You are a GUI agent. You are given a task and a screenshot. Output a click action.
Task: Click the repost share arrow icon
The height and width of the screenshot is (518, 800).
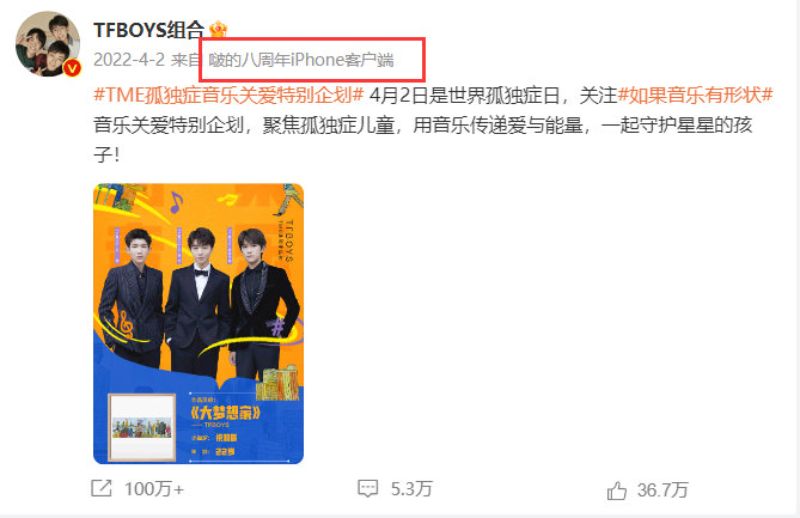(101, 488)
